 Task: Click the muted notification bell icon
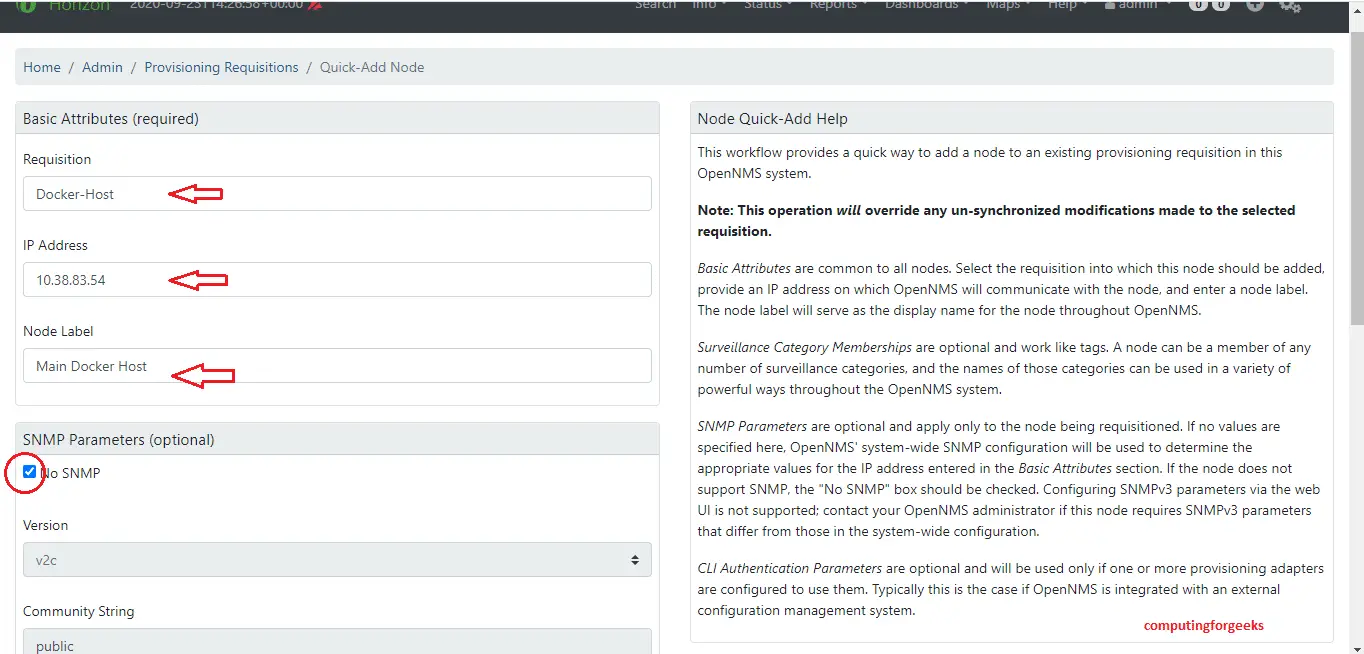tap(315, 6)
